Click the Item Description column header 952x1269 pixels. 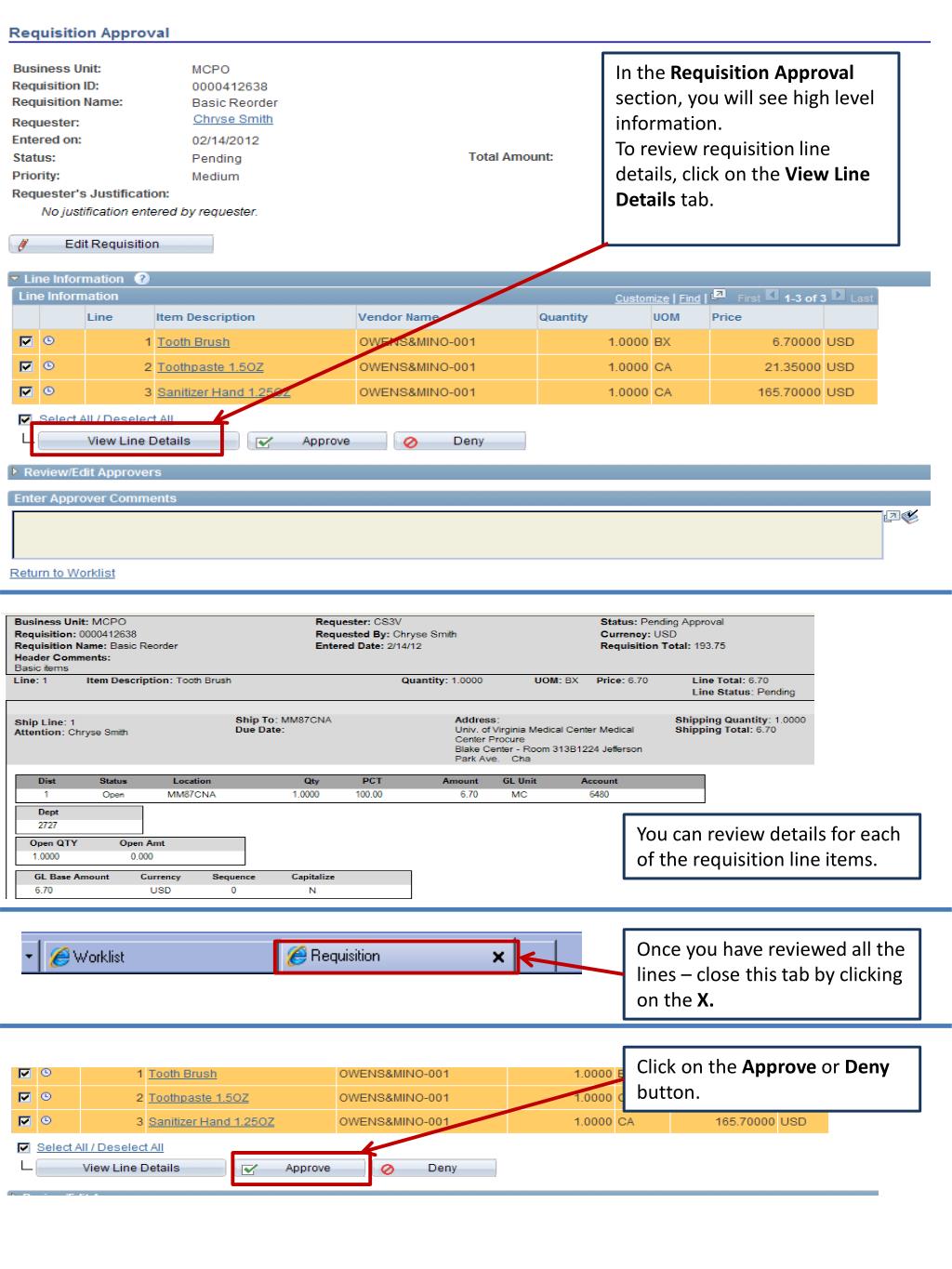pos(205,317)
